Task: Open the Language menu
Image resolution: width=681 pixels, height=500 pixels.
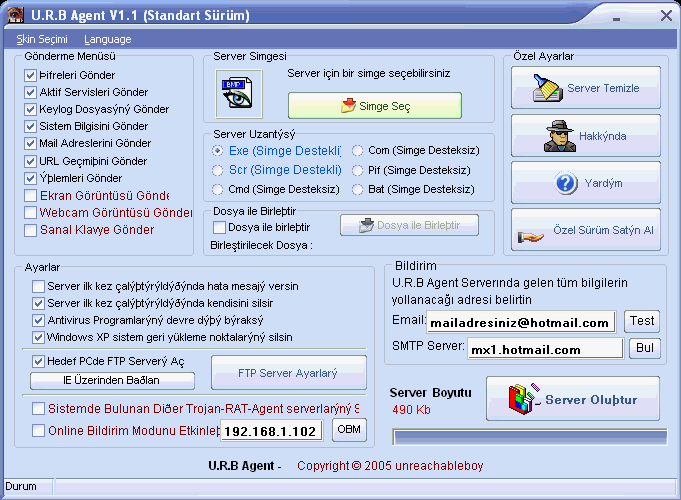Action: point(107,39)
